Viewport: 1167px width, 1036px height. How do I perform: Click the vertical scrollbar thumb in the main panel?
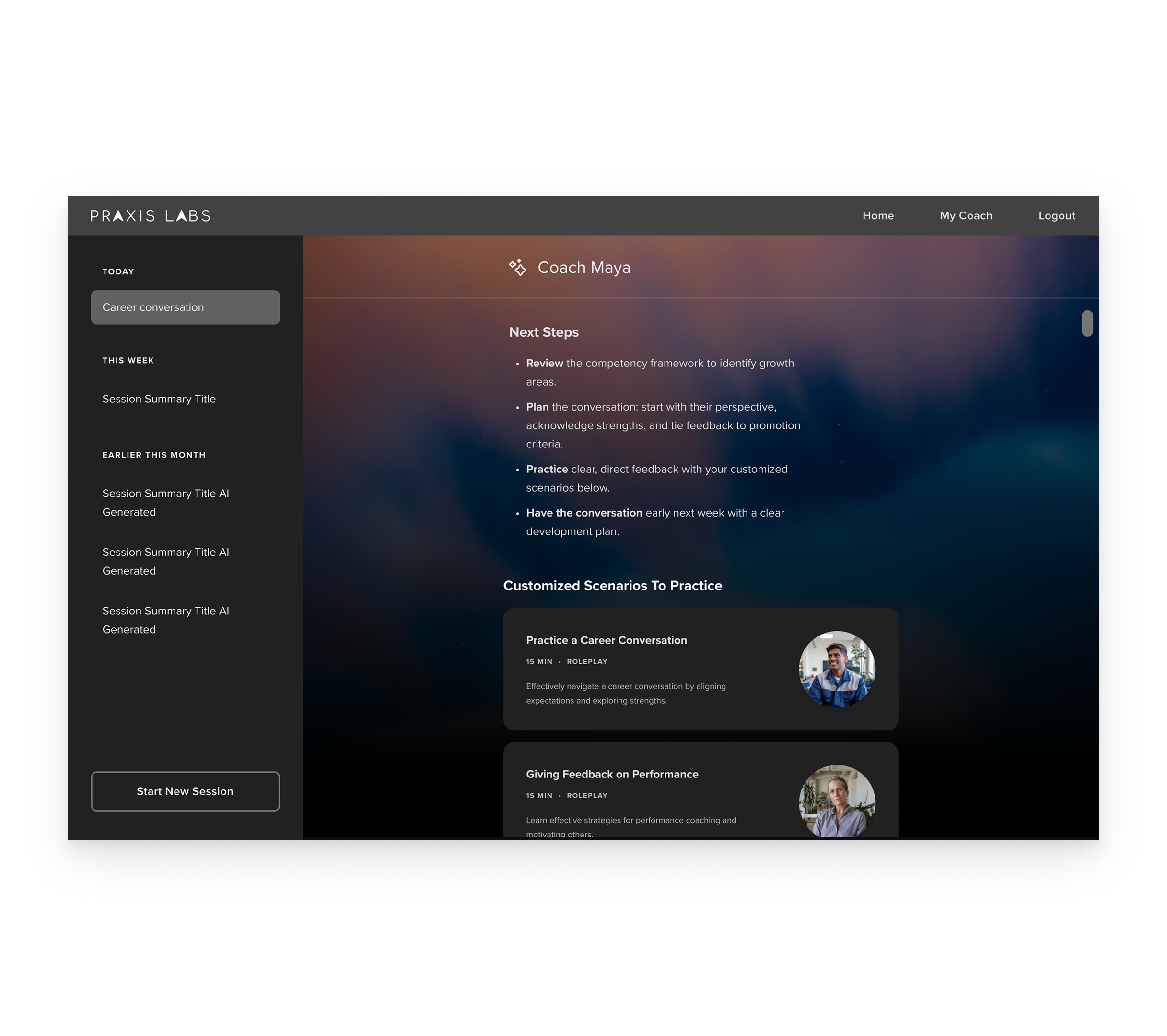coord(1086,324)
